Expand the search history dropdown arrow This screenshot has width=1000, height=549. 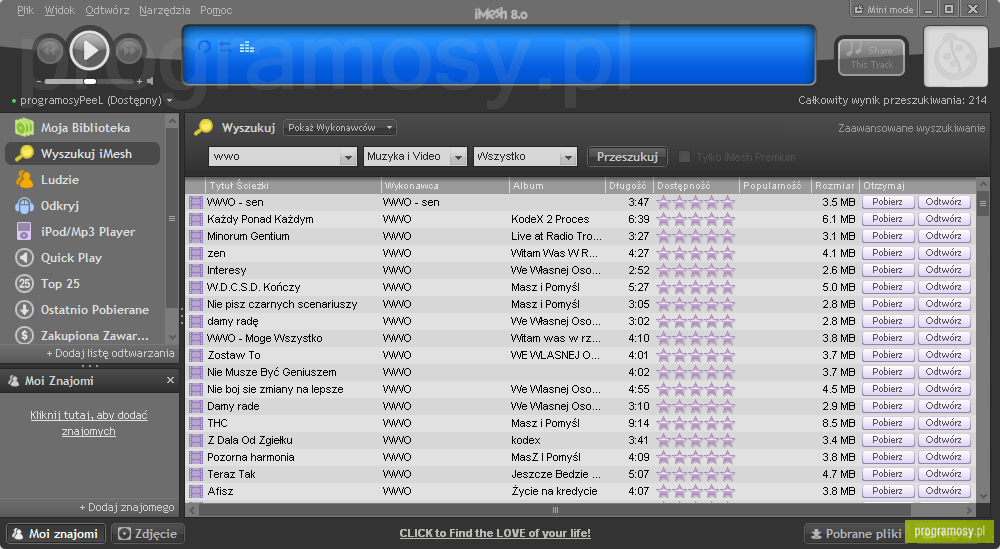(348, 157)
